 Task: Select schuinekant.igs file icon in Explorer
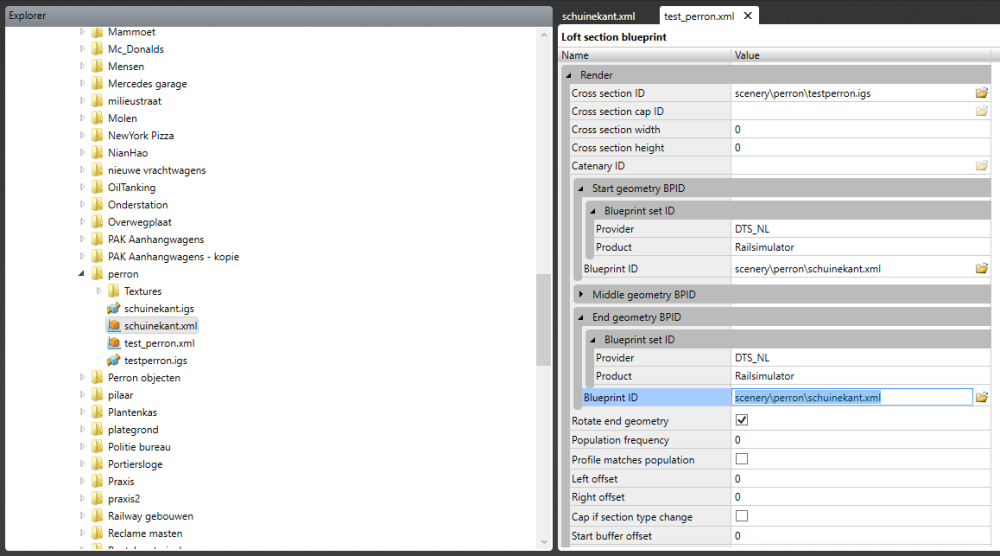(114, 309)
